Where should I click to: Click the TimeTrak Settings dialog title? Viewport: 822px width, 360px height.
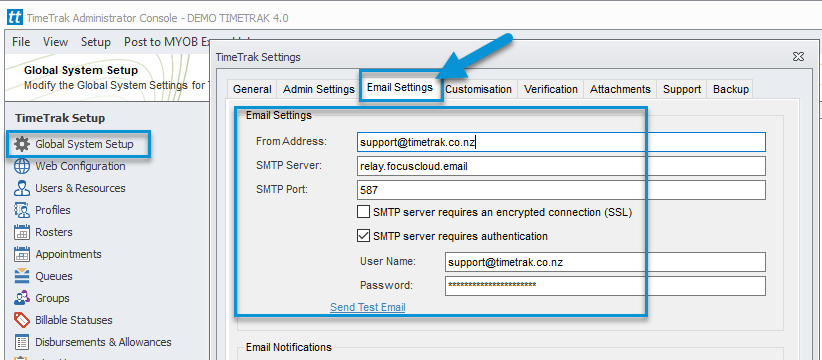pyautogui.click(x=258, y=57)
